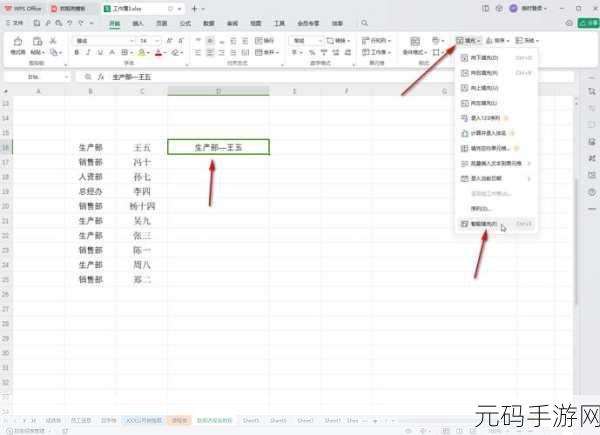The width and height of the screenshot is (600, 435).
Task: Open the Data ribbon tab
Action: [x=209, y=23]
